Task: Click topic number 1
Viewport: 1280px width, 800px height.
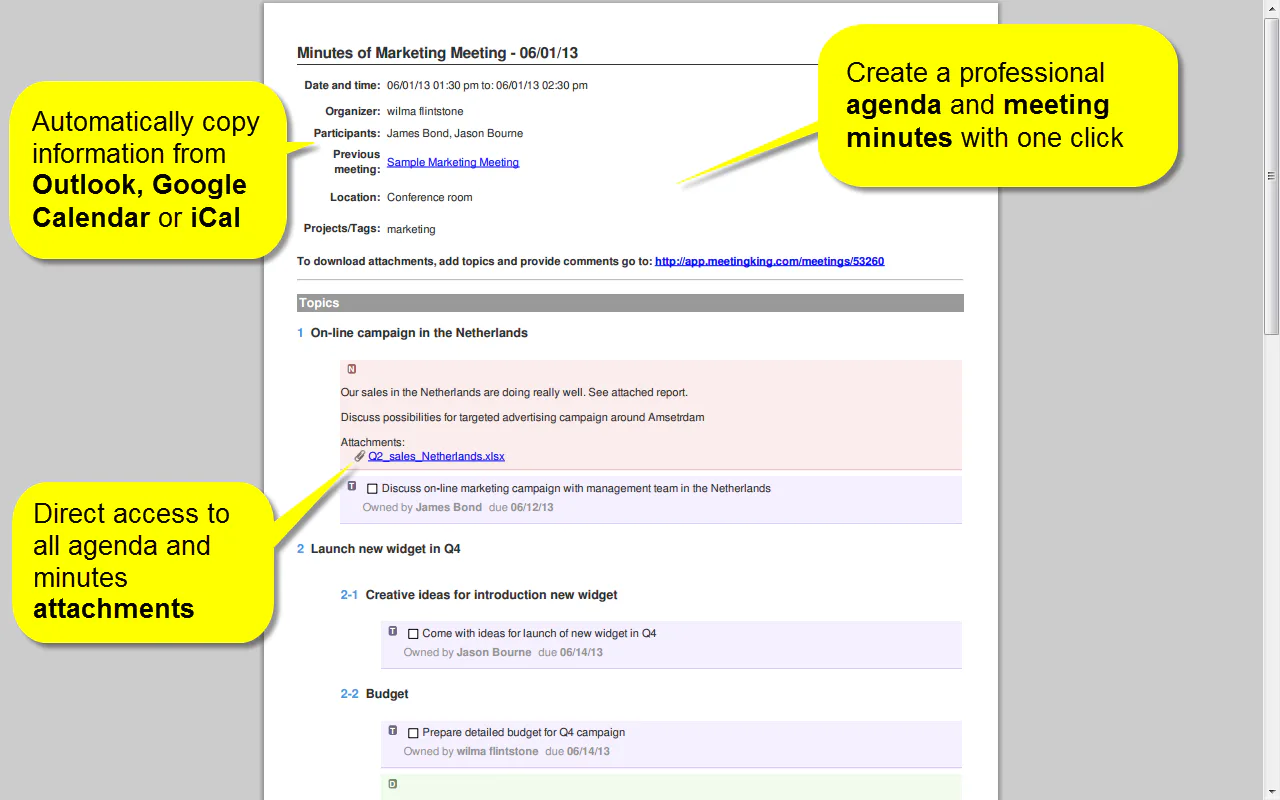Action: pyautogui.click(x=300, y=333)
